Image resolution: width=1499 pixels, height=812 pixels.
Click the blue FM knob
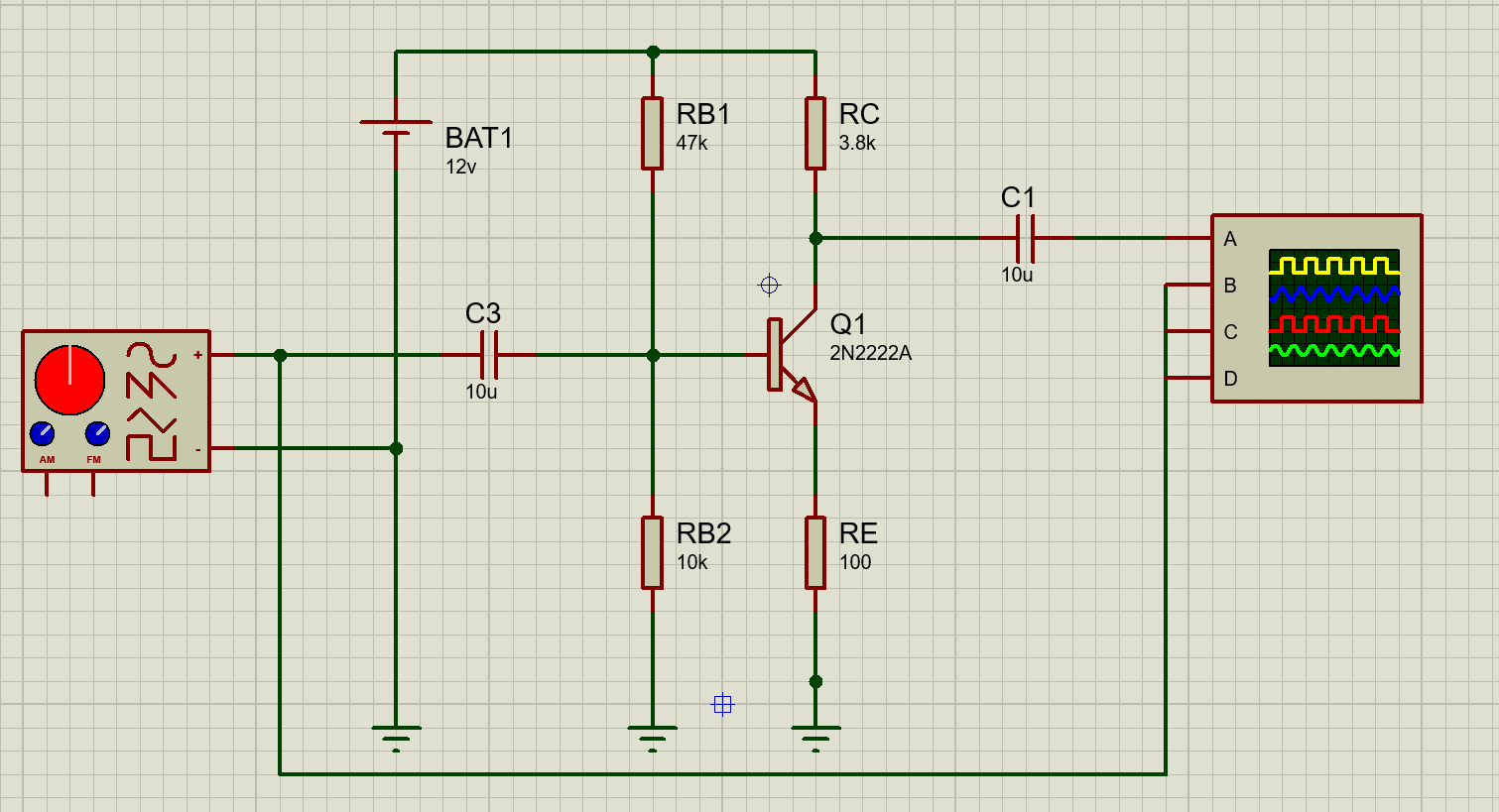tap(96, 434)
